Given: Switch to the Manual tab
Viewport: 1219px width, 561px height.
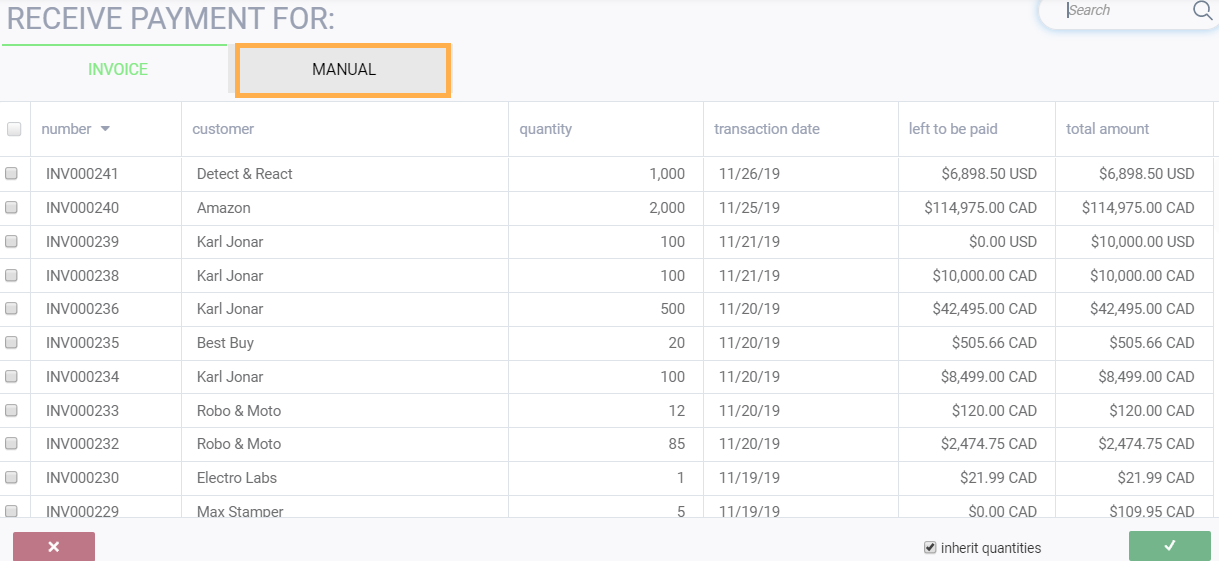Looking at the screenshot, I should coord(343,70).
